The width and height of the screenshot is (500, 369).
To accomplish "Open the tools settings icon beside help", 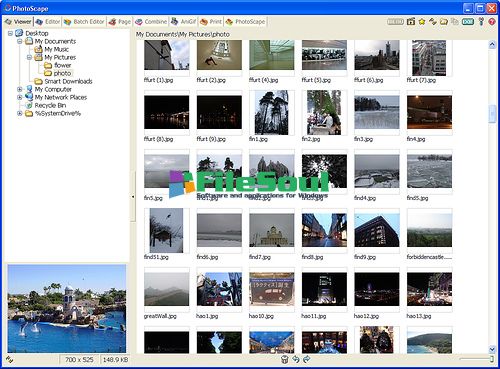I will (x=481, y=22).
